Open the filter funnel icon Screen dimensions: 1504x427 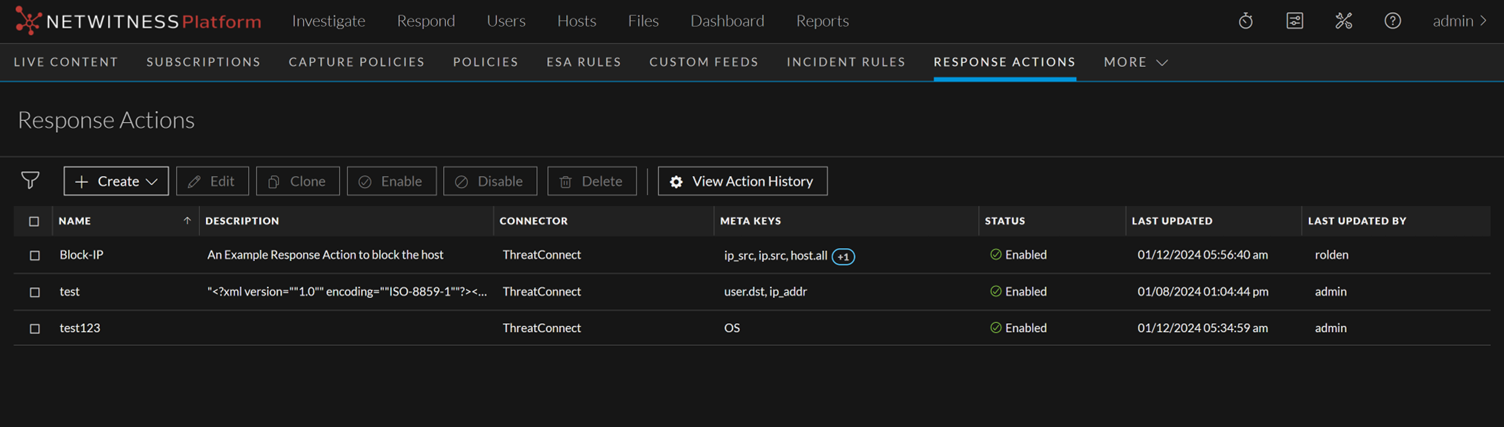(x=30, y=180)
